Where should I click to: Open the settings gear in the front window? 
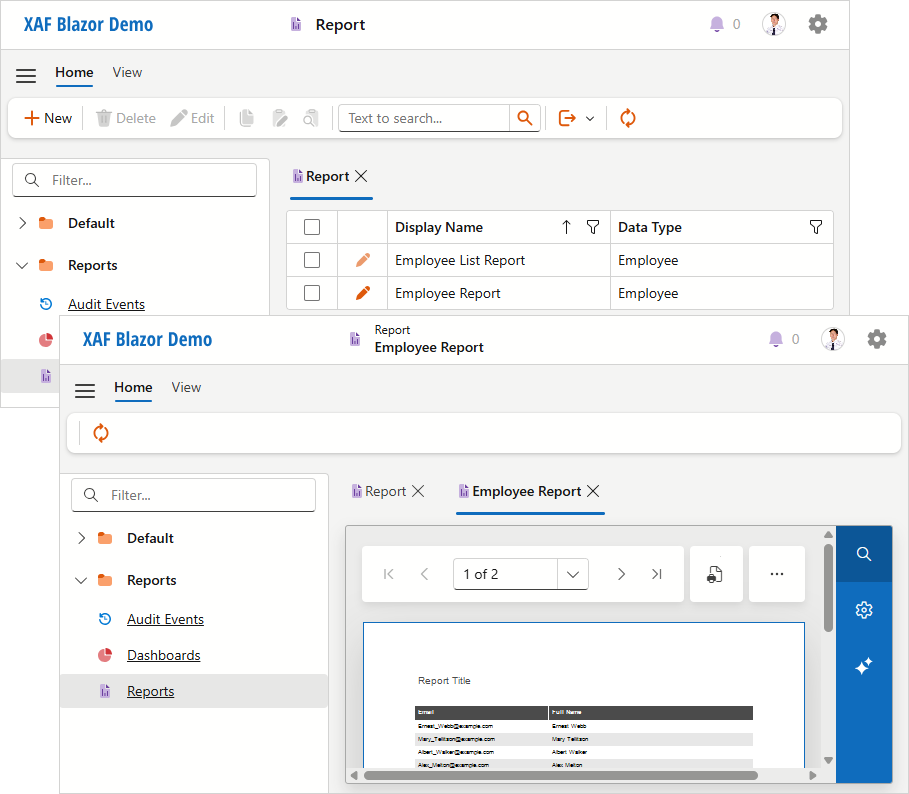pyautogui.click(x=877, y=339)
